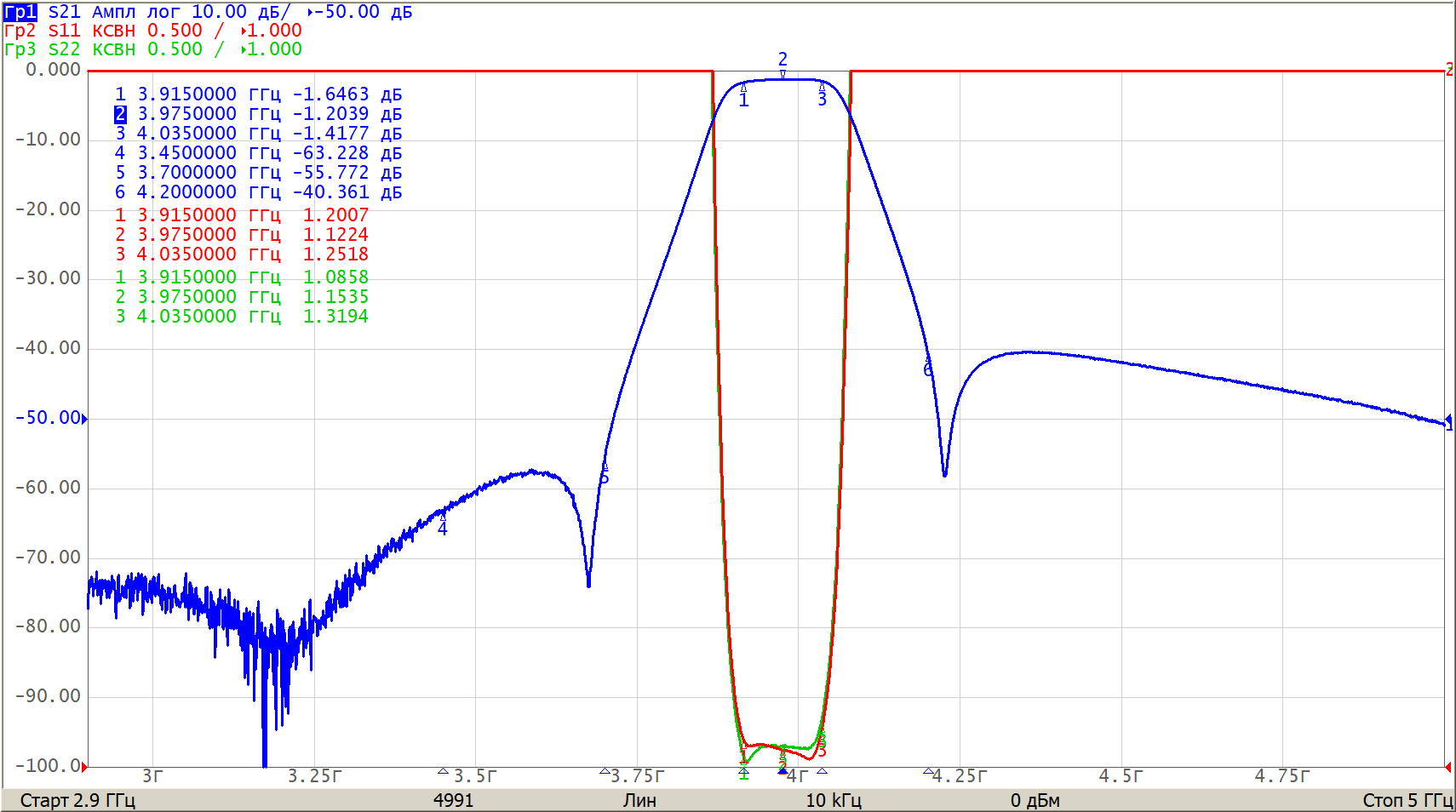Open the Лин sweep type field
Screen dimensions: 1456x812
tap(639, 800)
